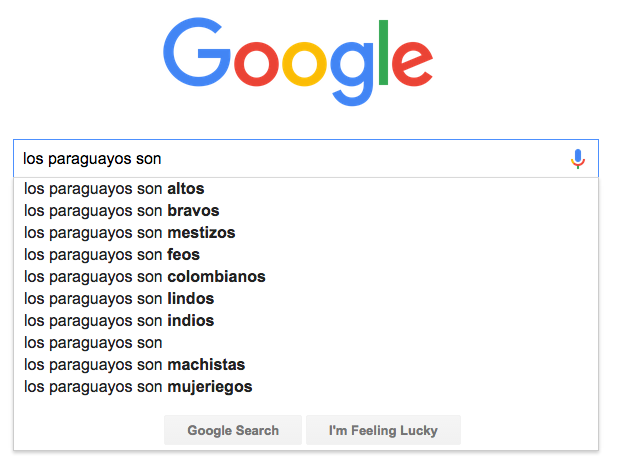Click the blue capital G in logo

pos(197,52)
